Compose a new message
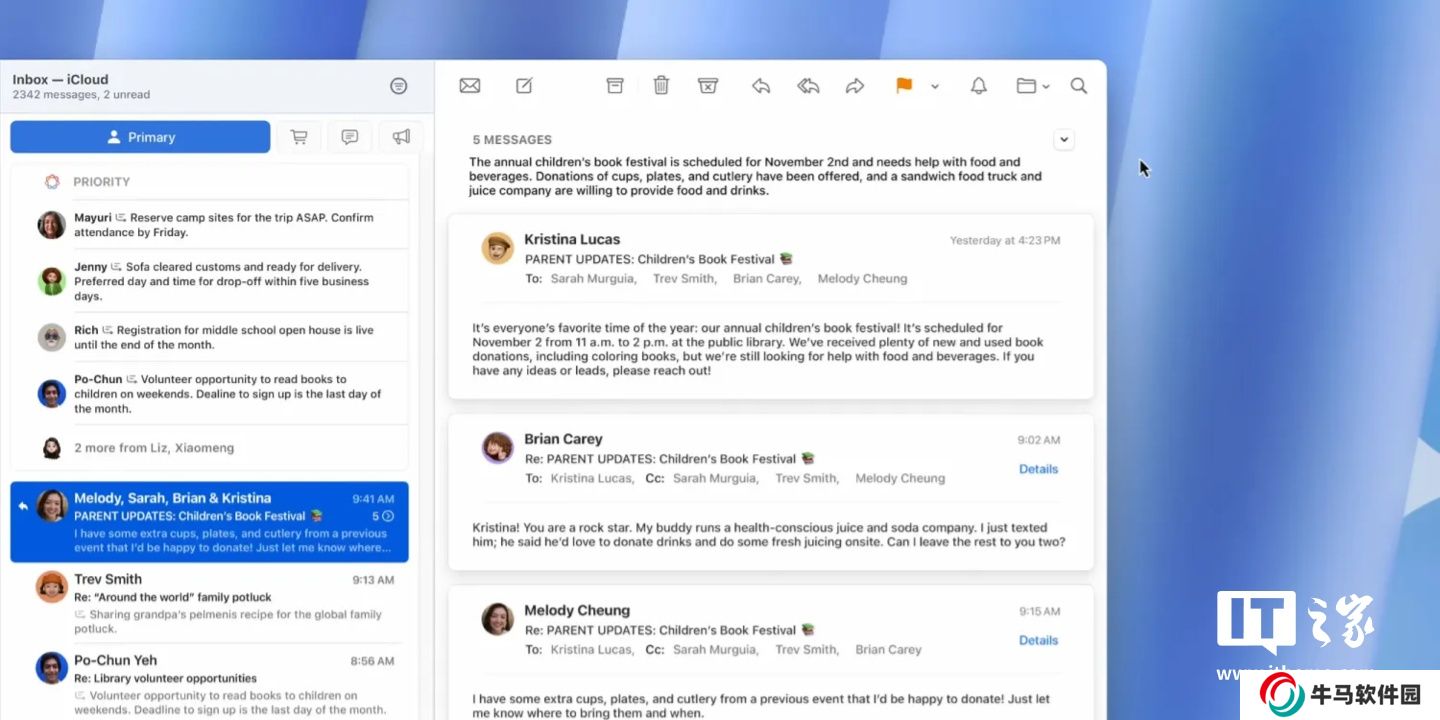 pos(524,86)
